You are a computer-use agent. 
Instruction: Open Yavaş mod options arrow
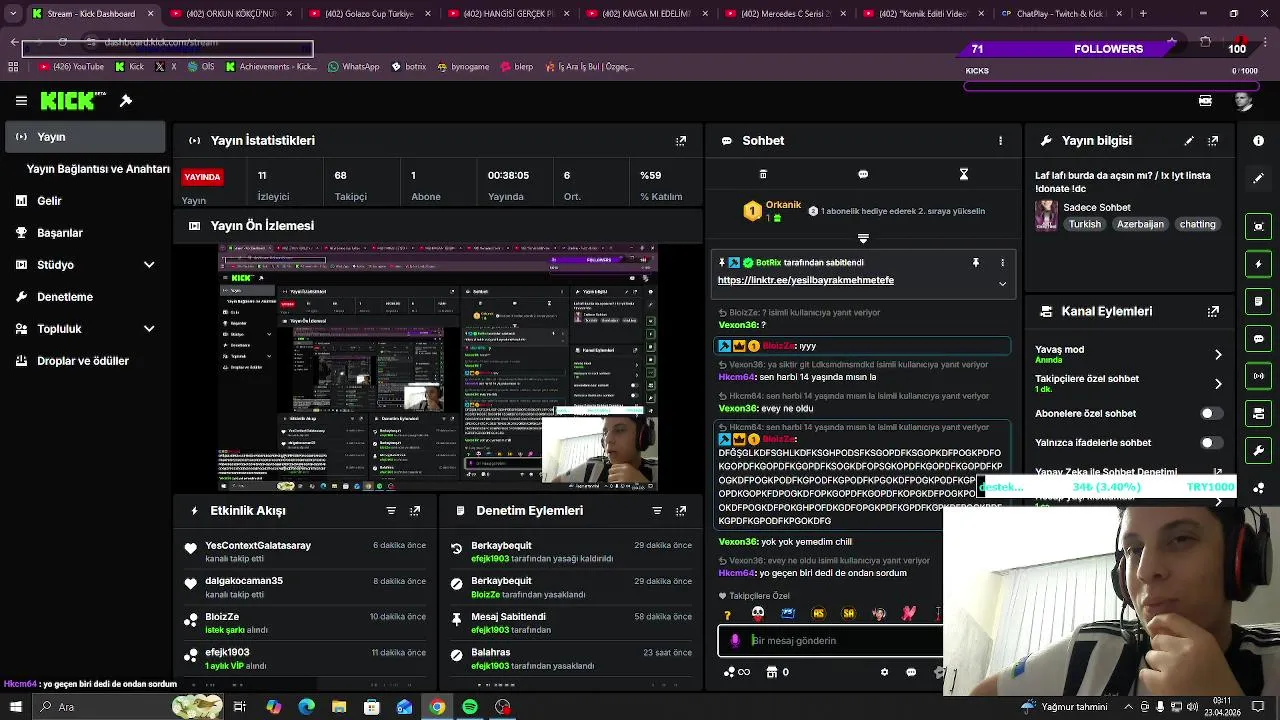click(1218, 355)
